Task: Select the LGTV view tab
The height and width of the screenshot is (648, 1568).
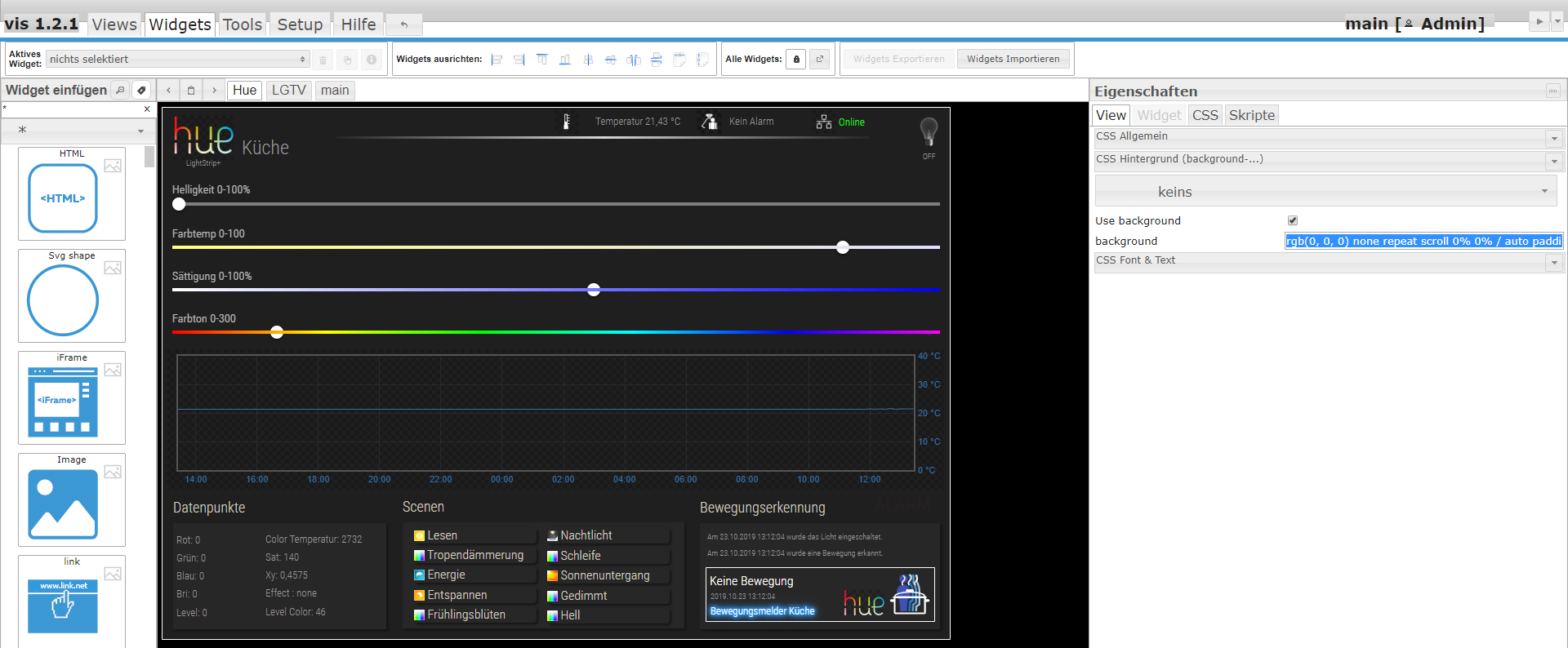Action: [289, 90]
